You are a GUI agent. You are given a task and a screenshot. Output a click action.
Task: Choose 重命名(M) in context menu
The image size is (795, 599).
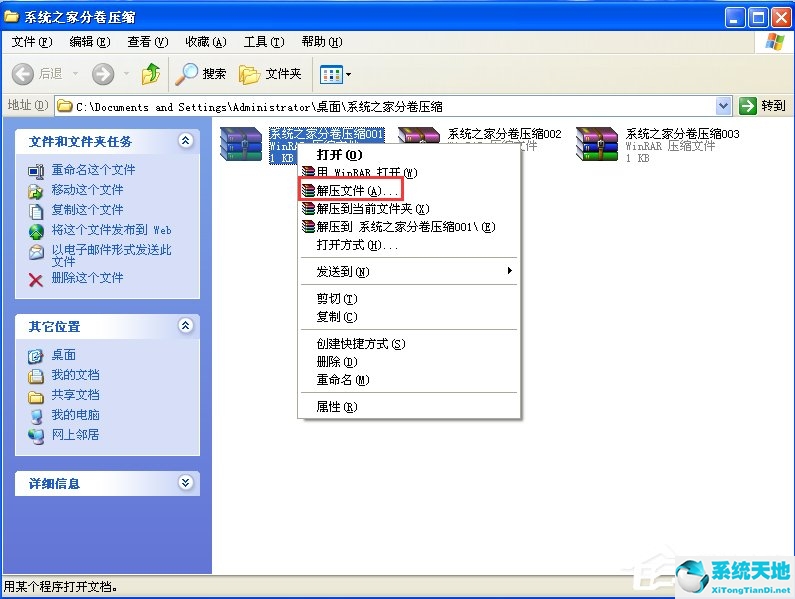(409, 380)
